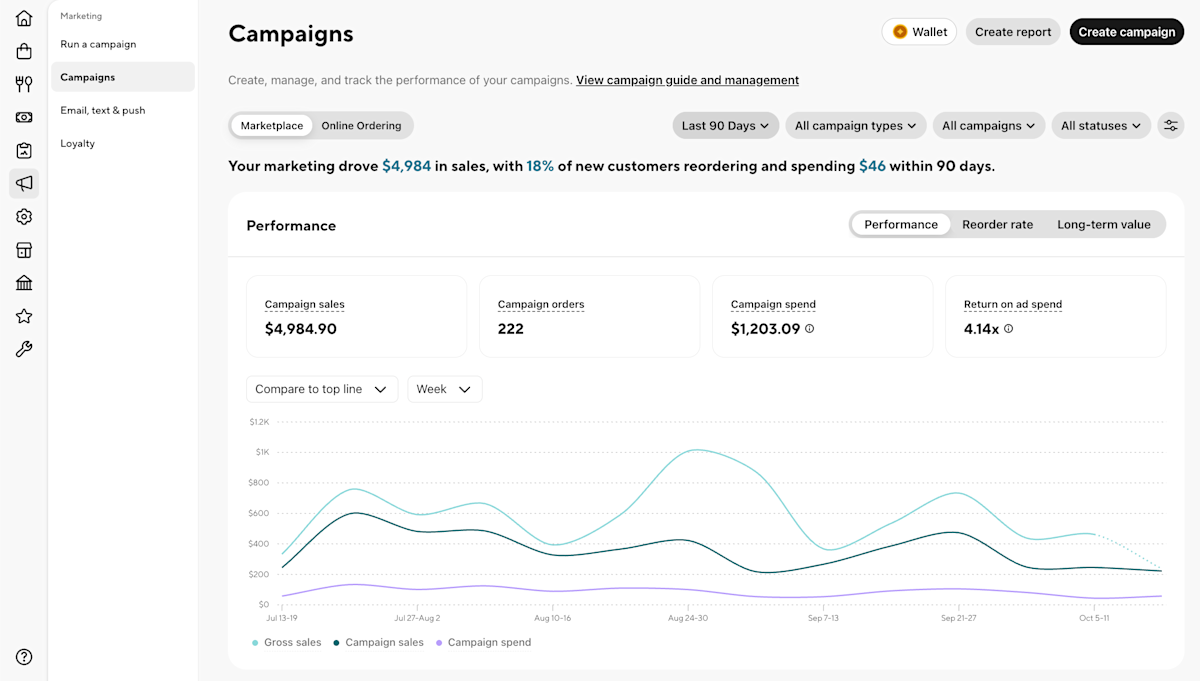Open the All campaign types dropdown

(856, 126)
